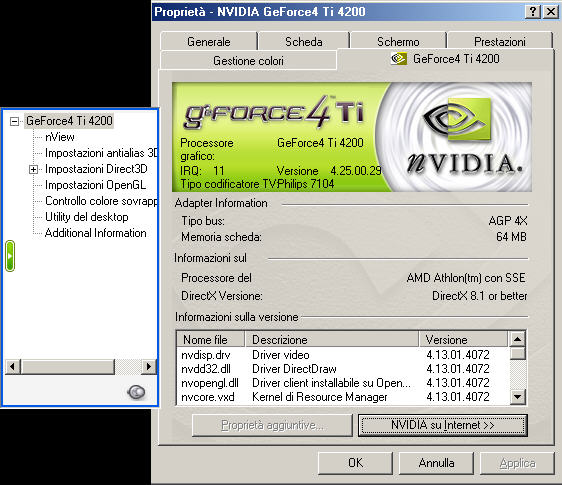Click the GeForce4 Ti banner logo
The image size is (562, 485).
[274, 112]
